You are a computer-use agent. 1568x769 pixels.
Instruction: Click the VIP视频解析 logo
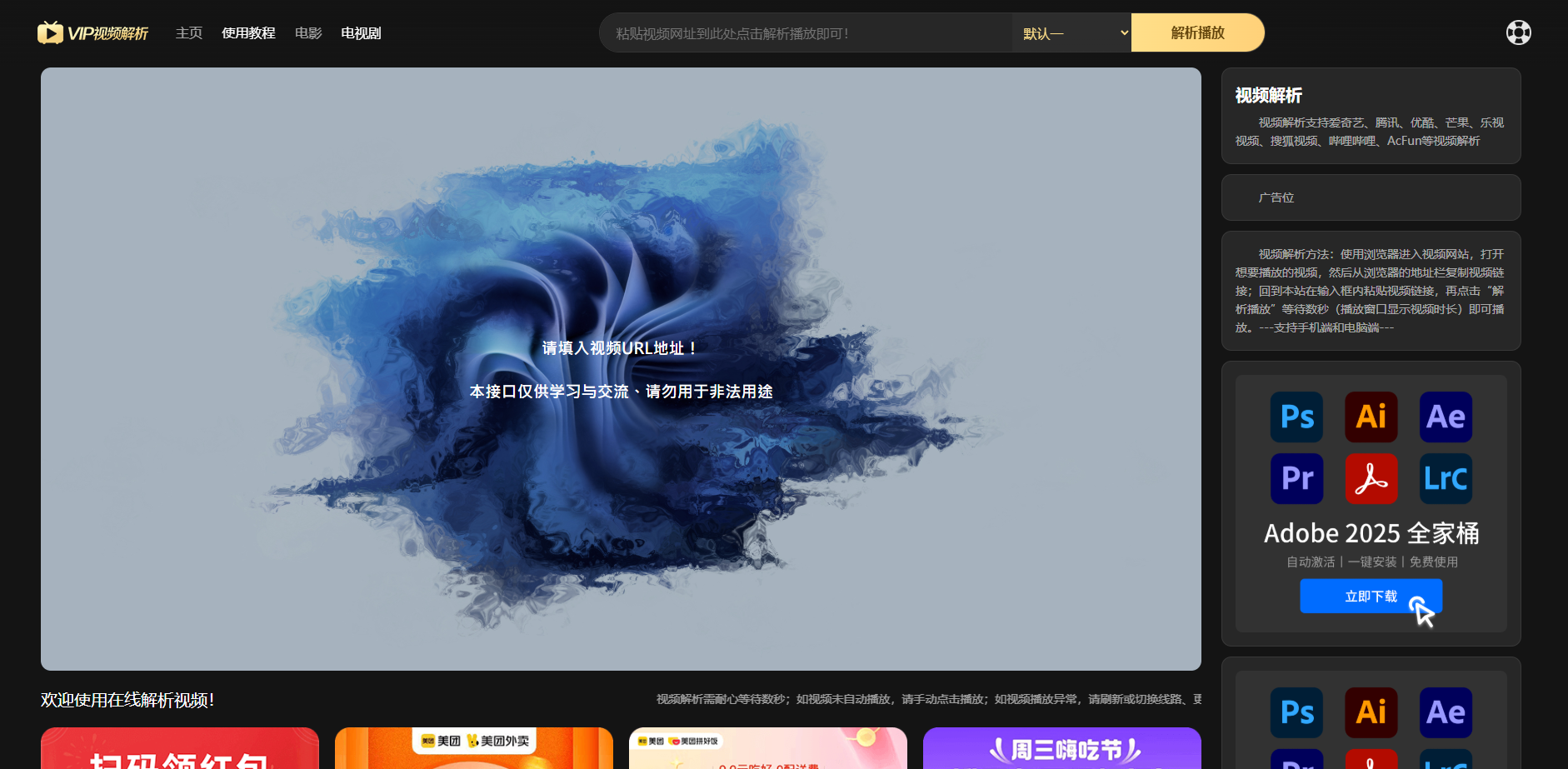pos(92,32)
